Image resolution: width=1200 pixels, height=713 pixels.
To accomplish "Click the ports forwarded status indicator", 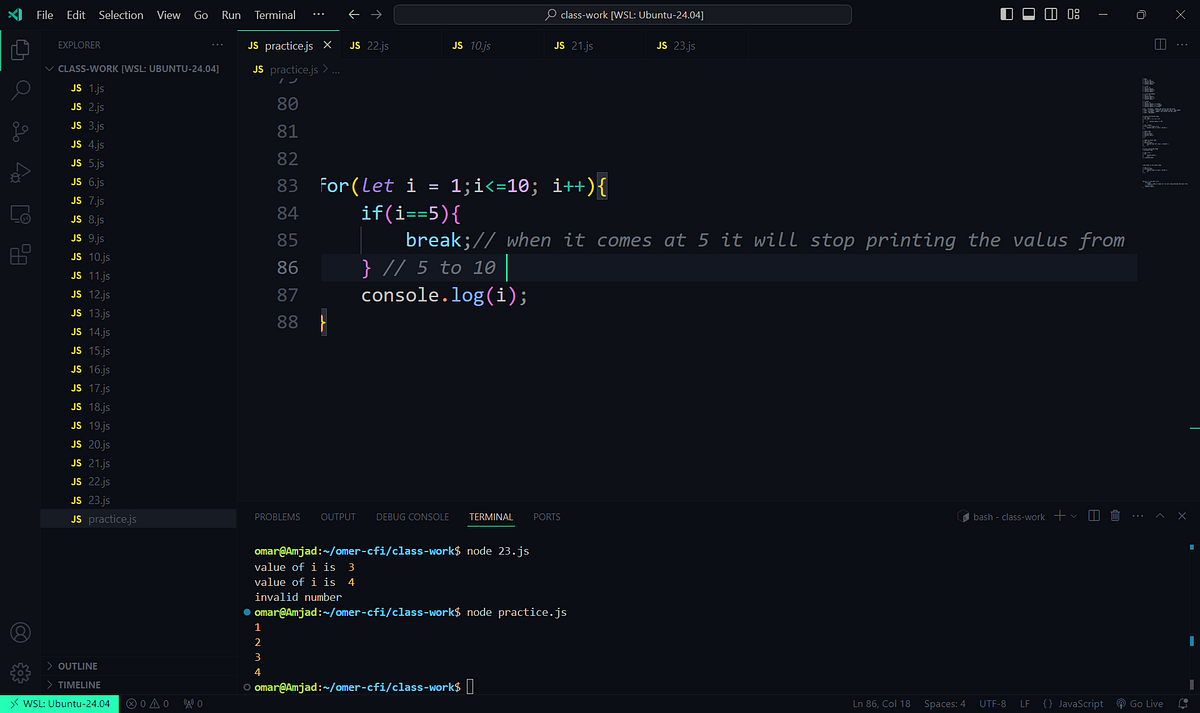I will (x=194, y=704).
